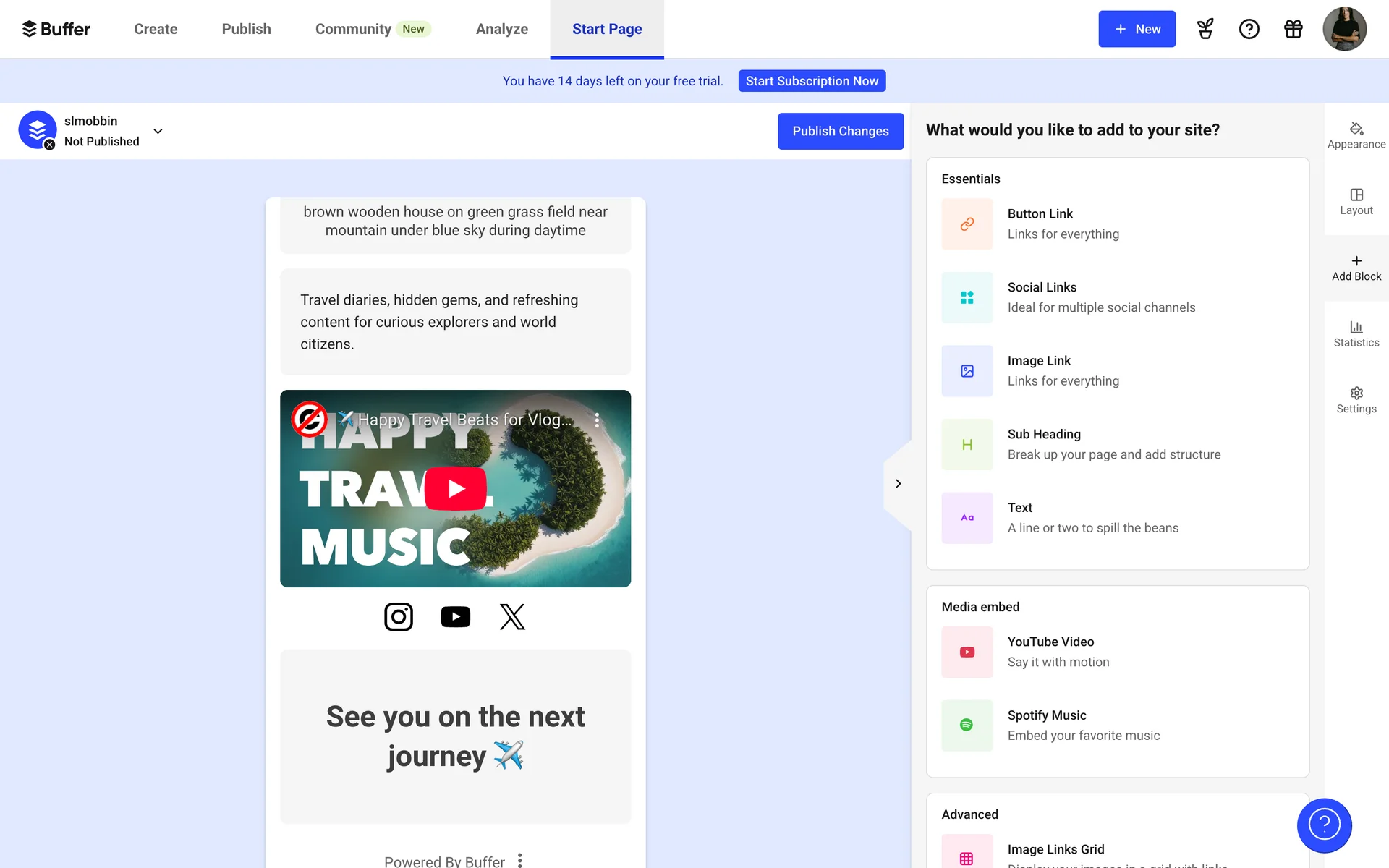Image resolution: width=1389 pixels, height=868 pixels.
Task: Expand the slmobbin account dropdown
Action: pos(158,131)
